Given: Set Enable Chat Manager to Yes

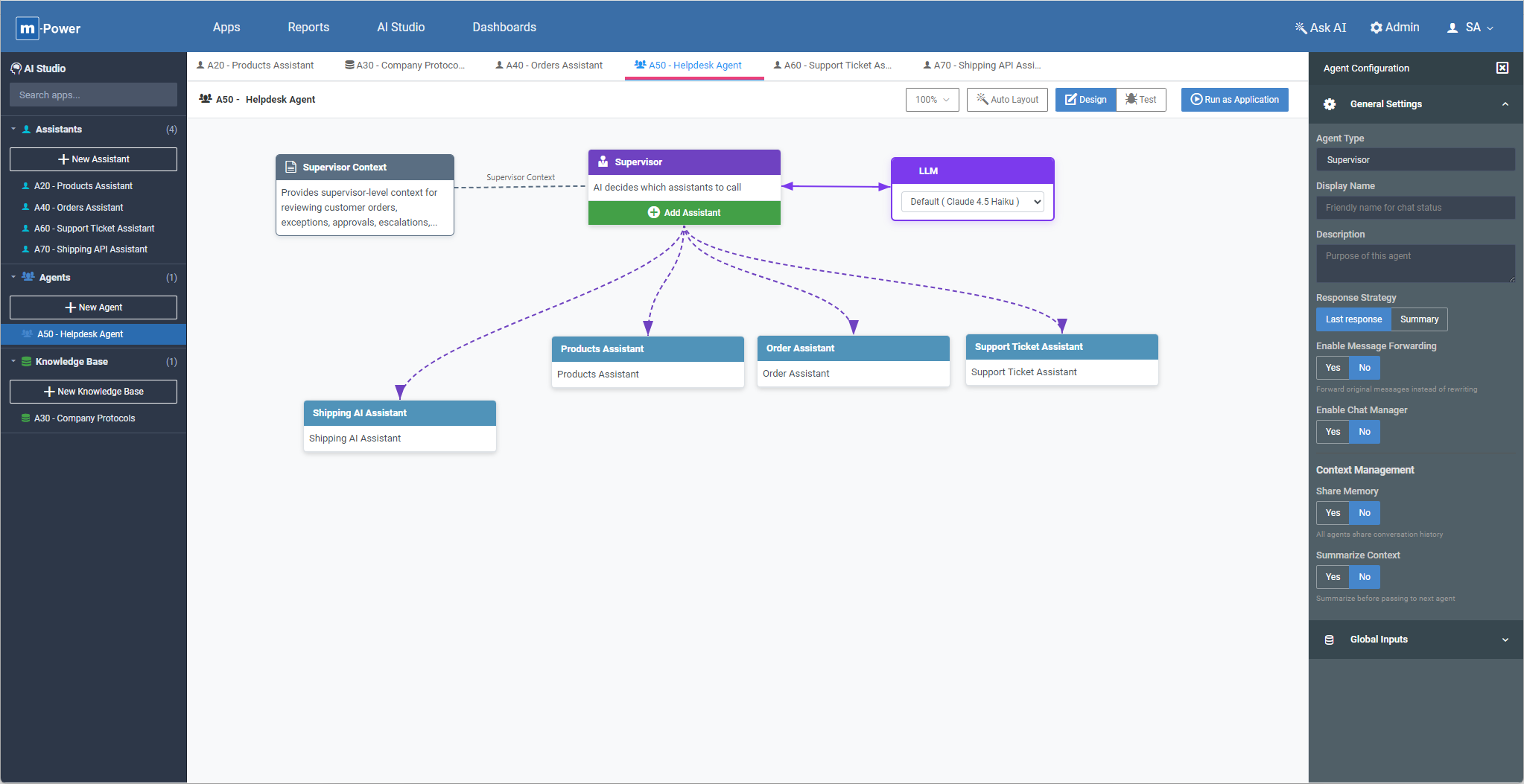Looking at the screenshot, I should pyautogui.click(x=1333, y=432).
